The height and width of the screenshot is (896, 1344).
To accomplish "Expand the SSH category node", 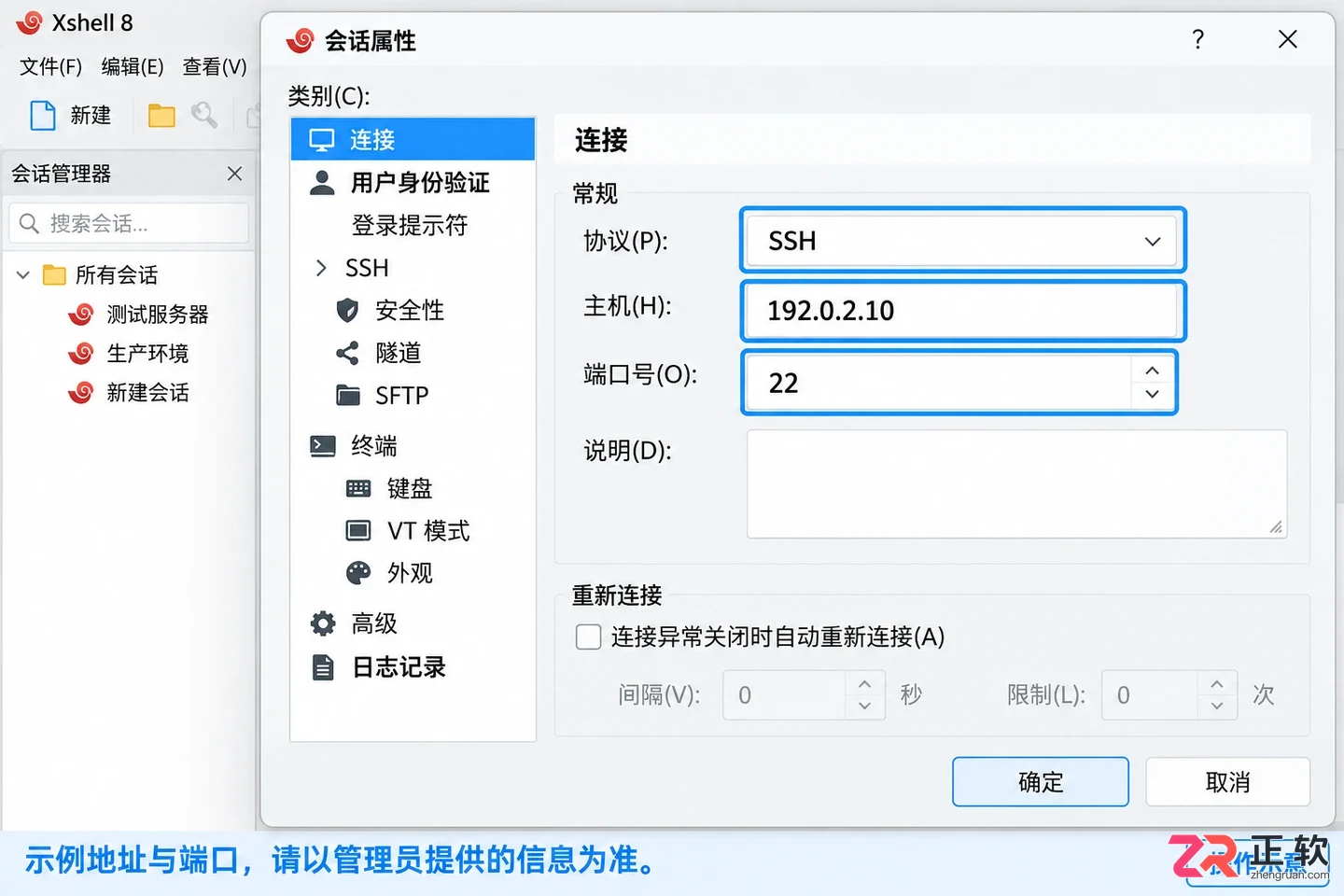I will coord(321,268).
